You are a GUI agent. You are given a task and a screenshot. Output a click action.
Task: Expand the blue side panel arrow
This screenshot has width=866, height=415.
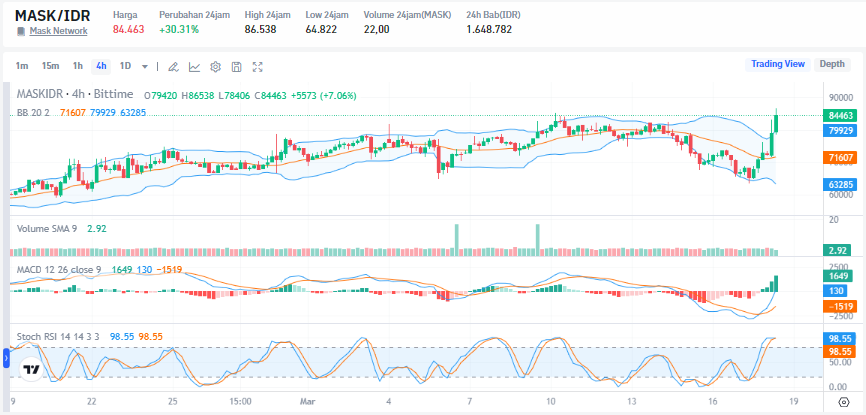(x=7, y=358)
